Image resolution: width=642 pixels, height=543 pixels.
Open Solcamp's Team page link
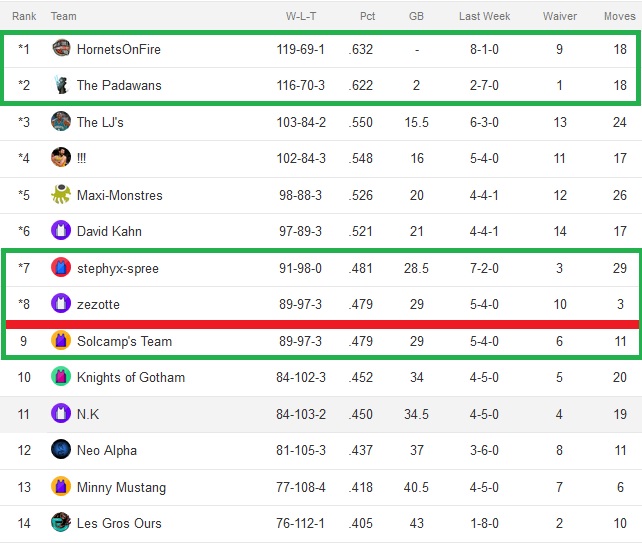pos(124,341)
